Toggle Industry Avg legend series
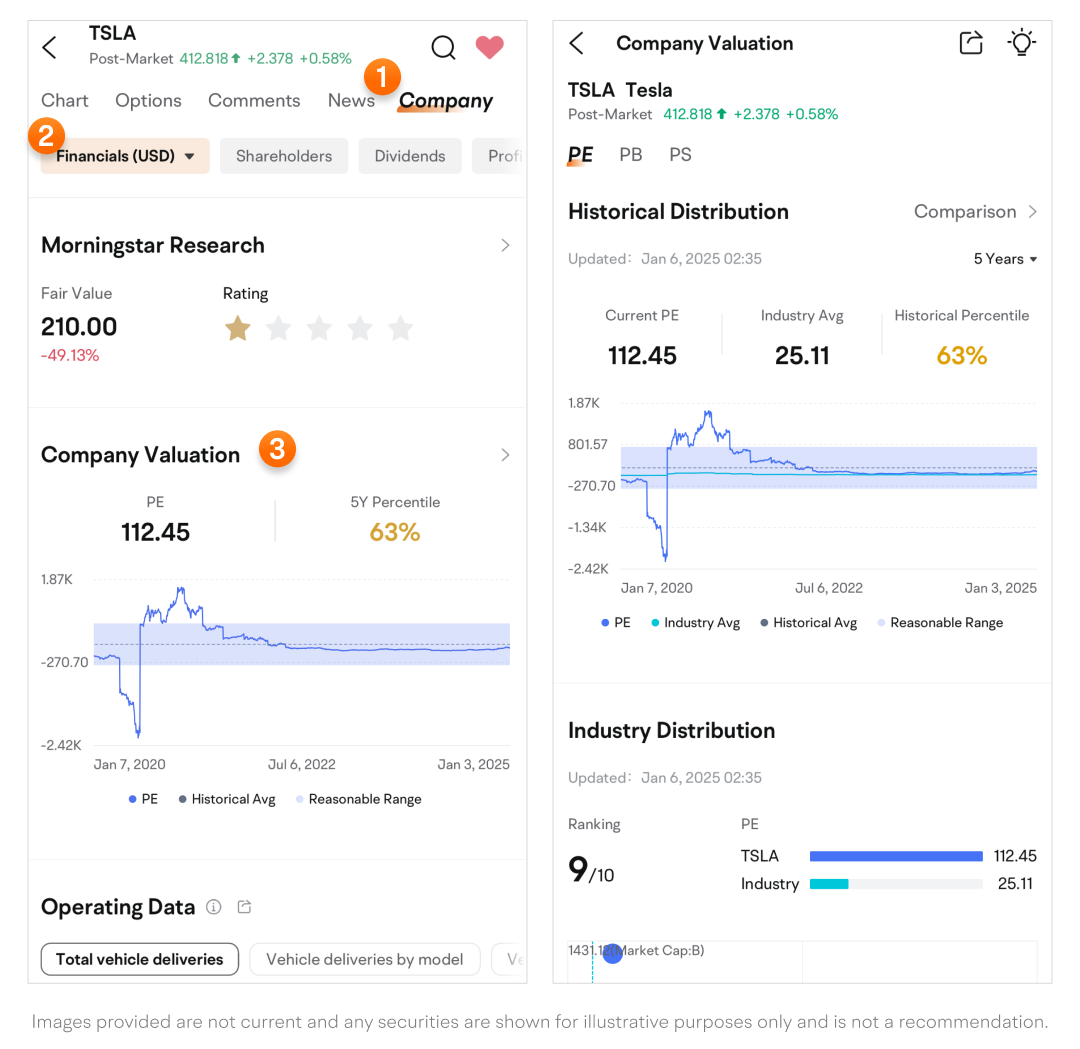The width and height of the screenshot is (1080, 1049). [695, 622]
